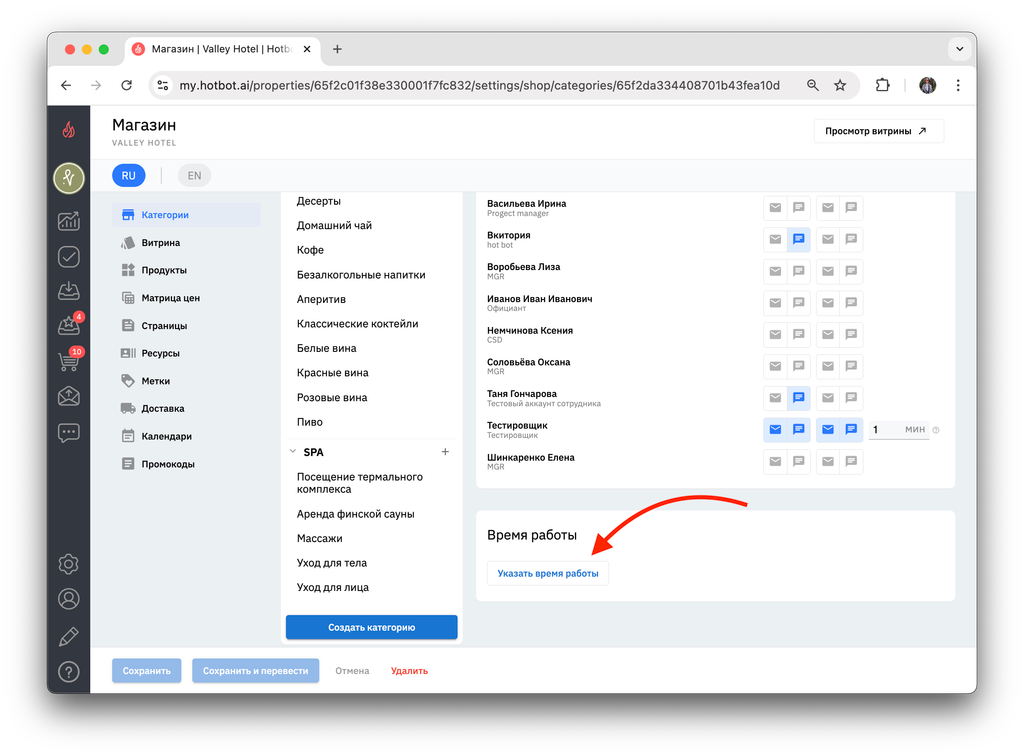Click the Создать категорию button

point(372,627)
